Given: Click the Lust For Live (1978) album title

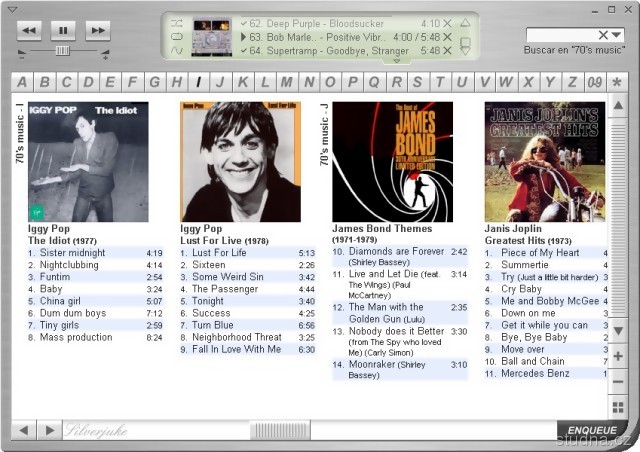Looking at the screenshot, I should [x=224, y=240].
